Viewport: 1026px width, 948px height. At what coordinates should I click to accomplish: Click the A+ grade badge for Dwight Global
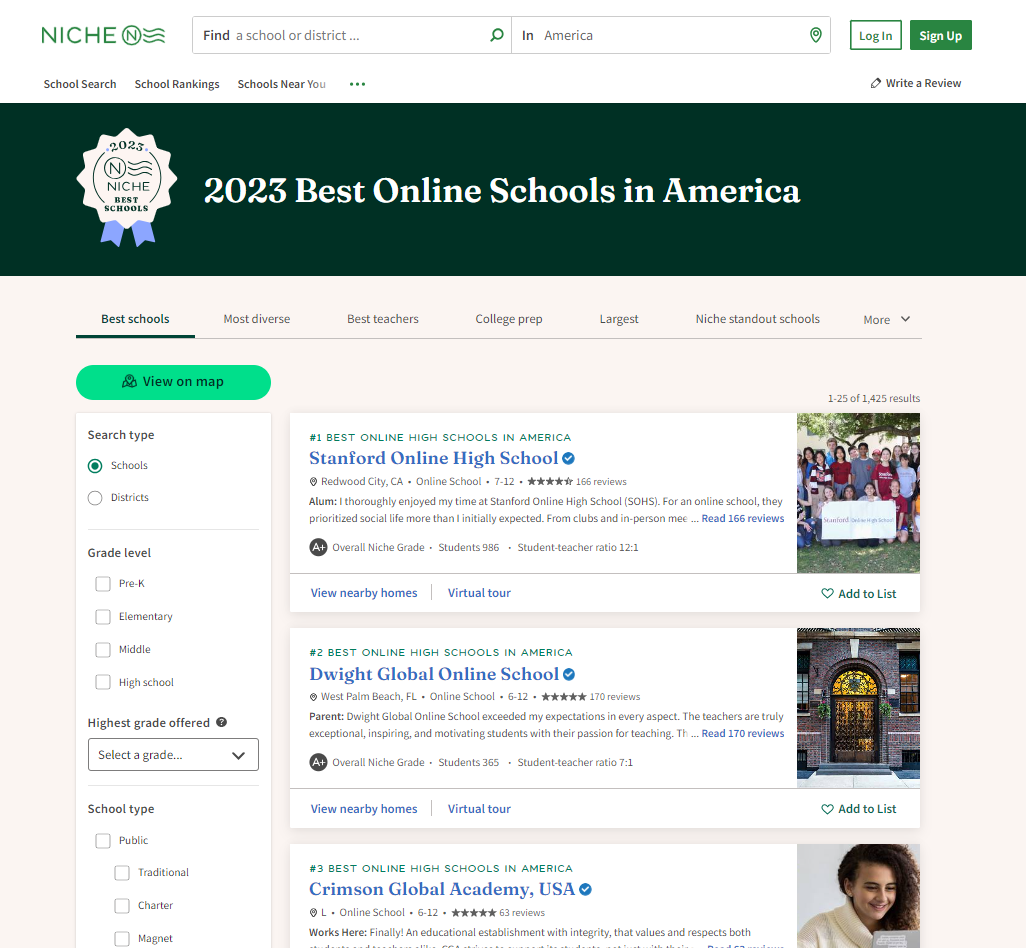318,762
